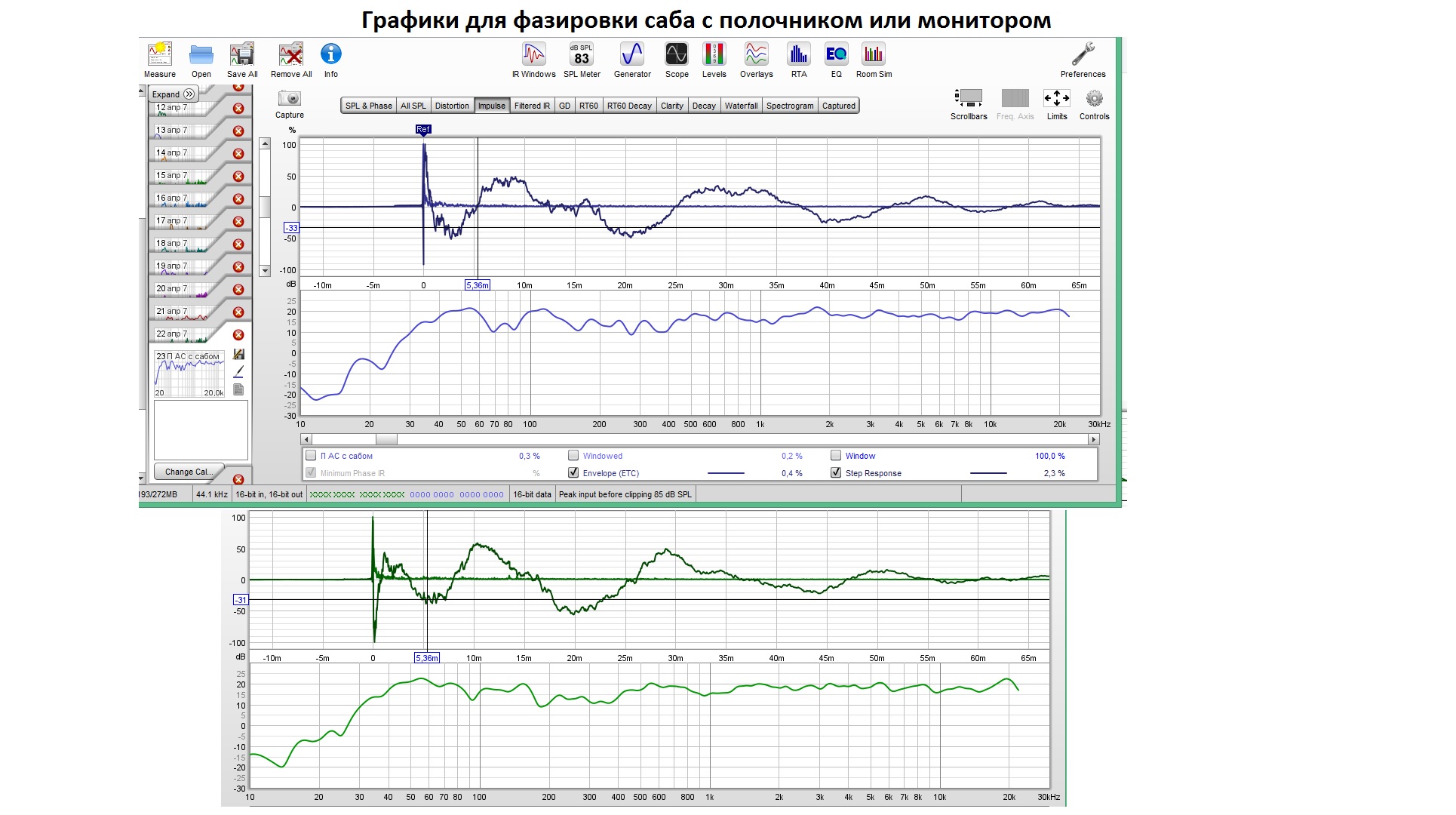Screen dimensions: 1456x815
Task: Open graph Limits controls
Action: 1056,99
